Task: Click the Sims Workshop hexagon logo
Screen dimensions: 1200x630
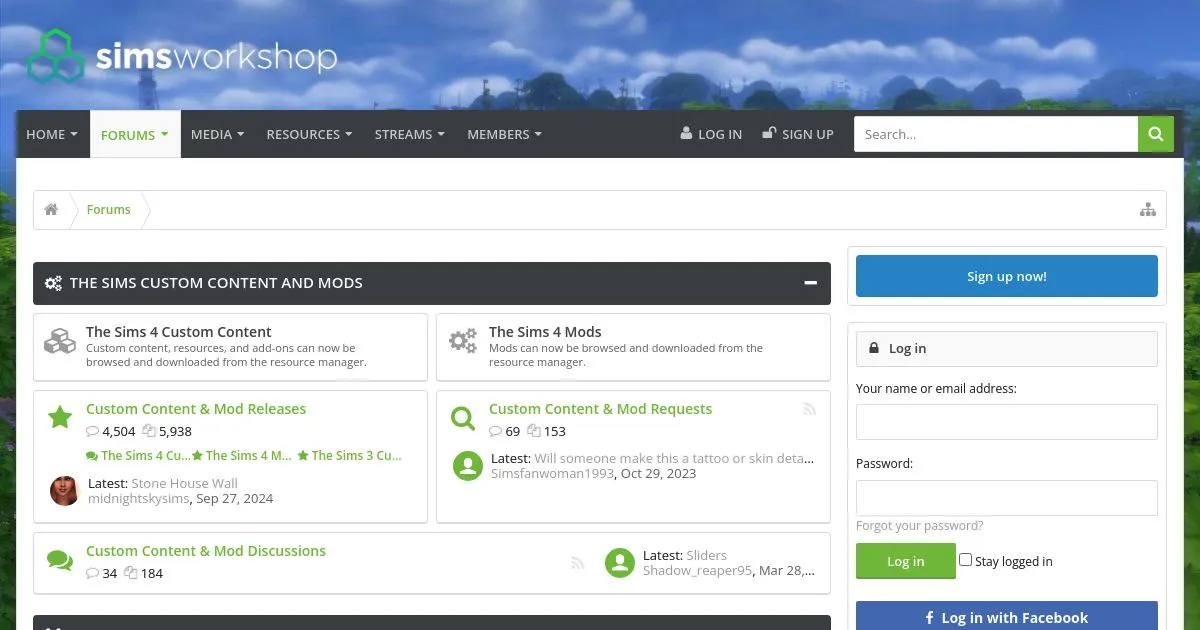Action: pyautogui.click(x=56, y=56)
